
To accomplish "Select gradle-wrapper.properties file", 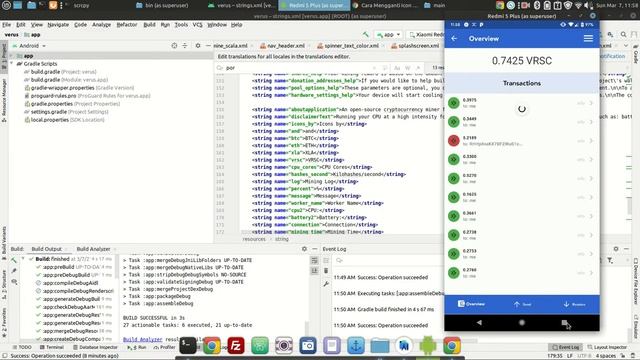I will tap(79, 88).
